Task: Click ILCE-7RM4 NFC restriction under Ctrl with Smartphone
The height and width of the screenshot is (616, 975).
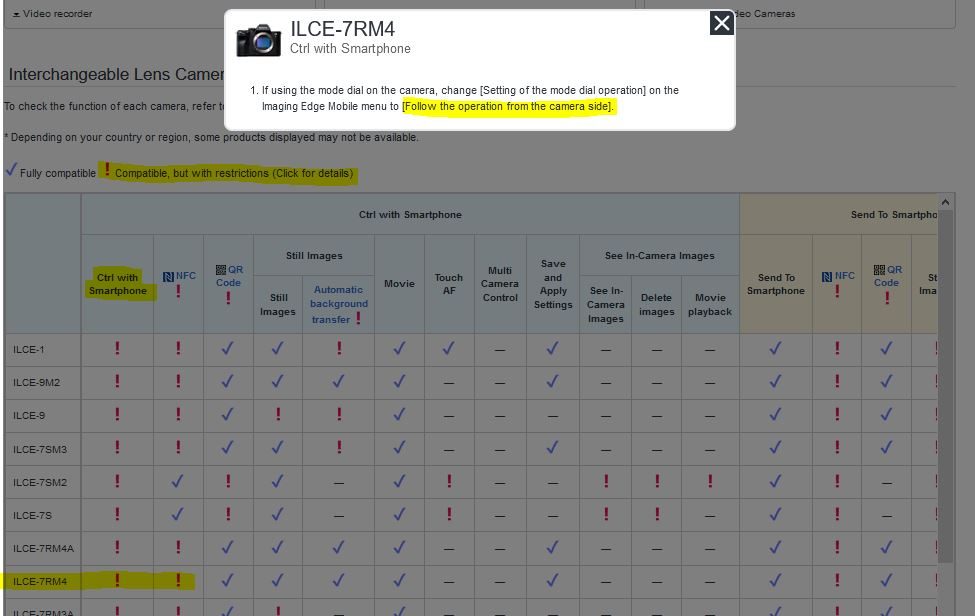Action: click(178, 581)
